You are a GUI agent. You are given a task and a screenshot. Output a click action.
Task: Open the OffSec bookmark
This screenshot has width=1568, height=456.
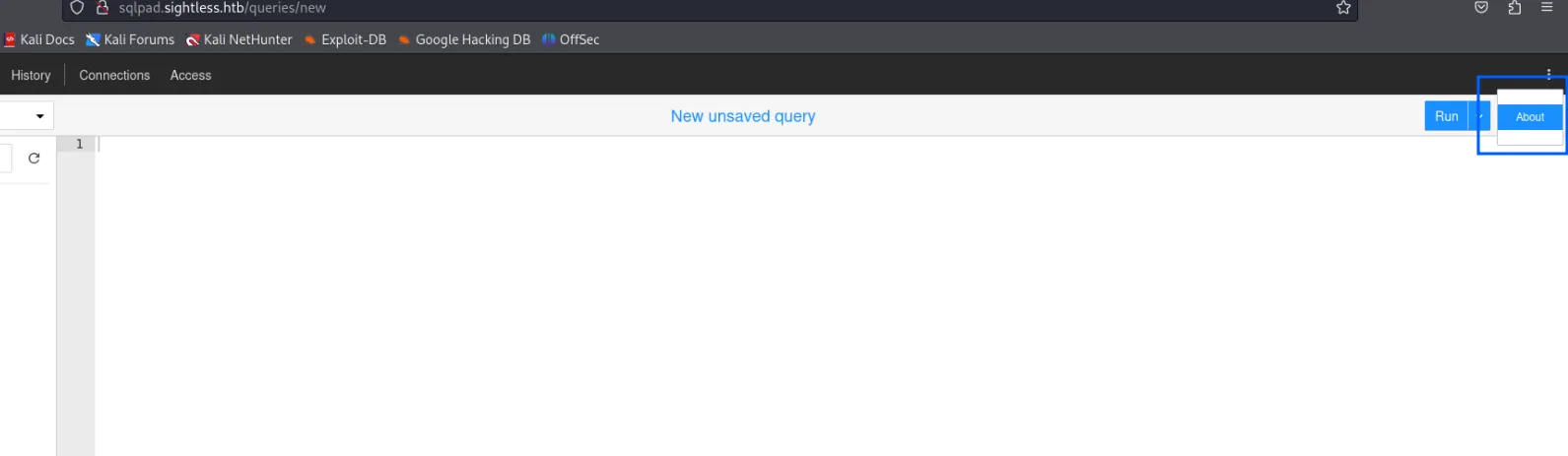[x=571, y=39]
